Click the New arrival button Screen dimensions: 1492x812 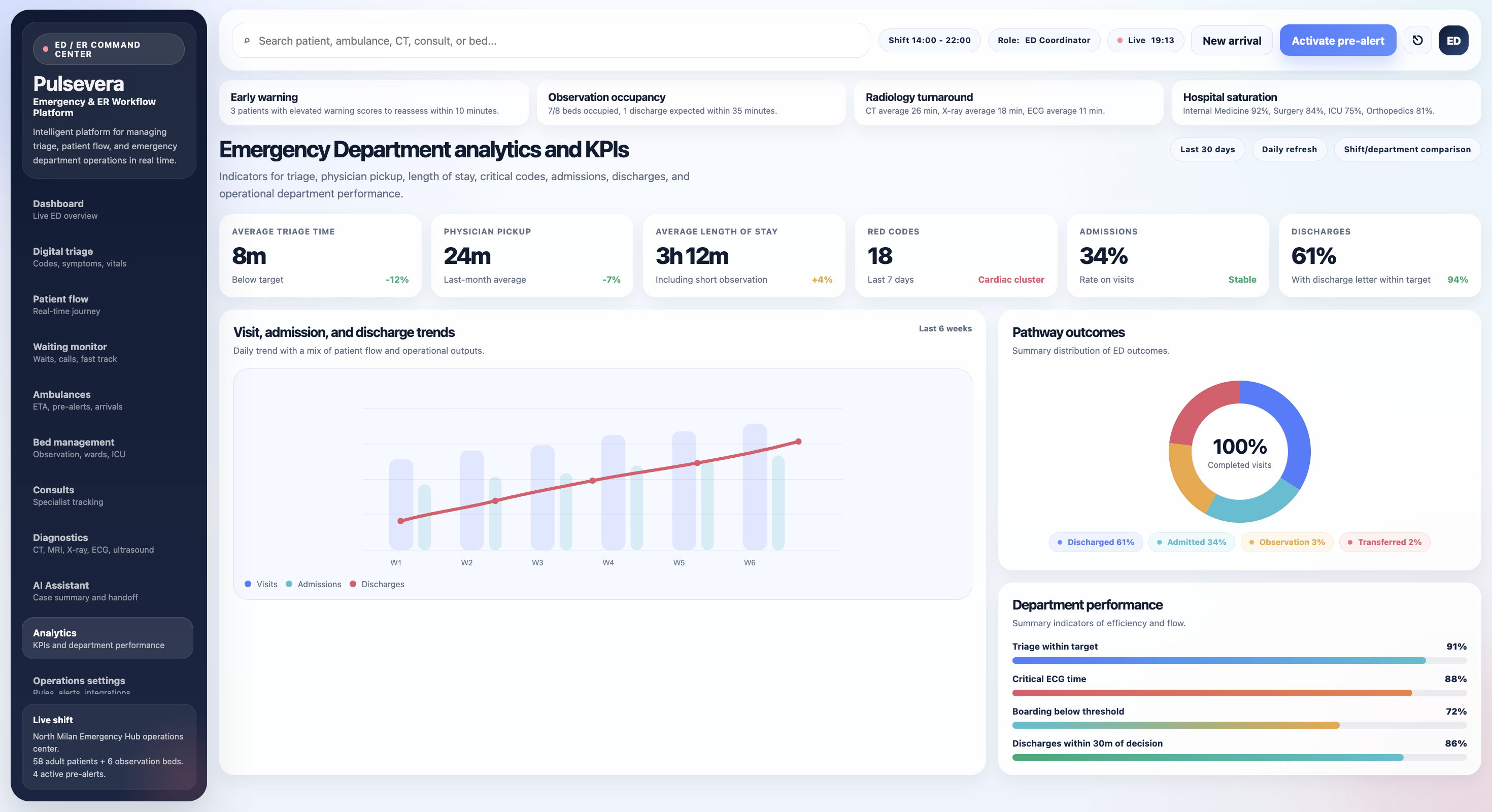point(1232,41)
